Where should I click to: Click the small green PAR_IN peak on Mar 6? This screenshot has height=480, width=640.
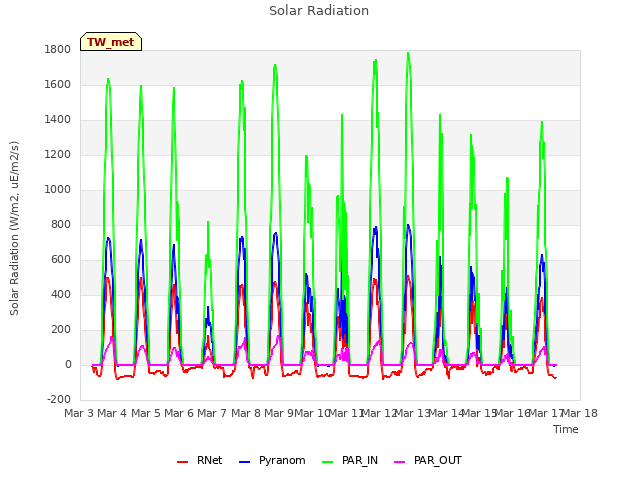click(x=208, y=222)
